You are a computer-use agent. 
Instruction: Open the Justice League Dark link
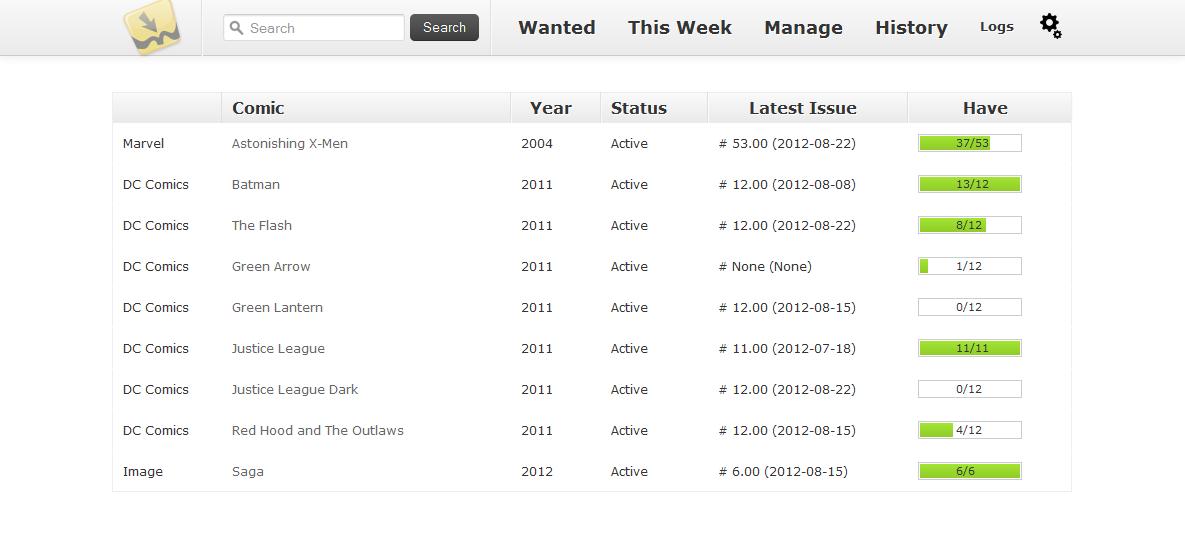pyautogui.click(x=295, y=390)
